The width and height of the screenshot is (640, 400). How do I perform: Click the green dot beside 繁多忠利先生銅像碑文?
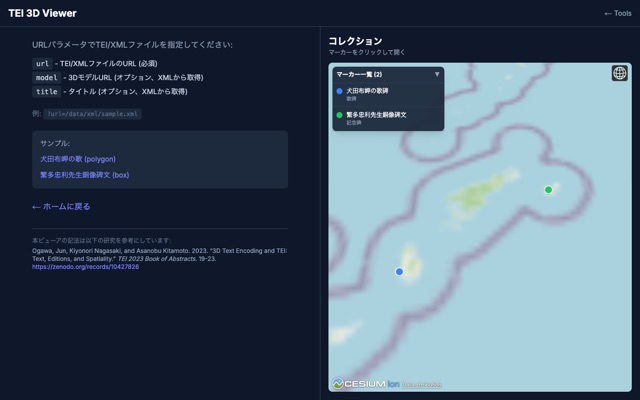[x=339, y=115]
